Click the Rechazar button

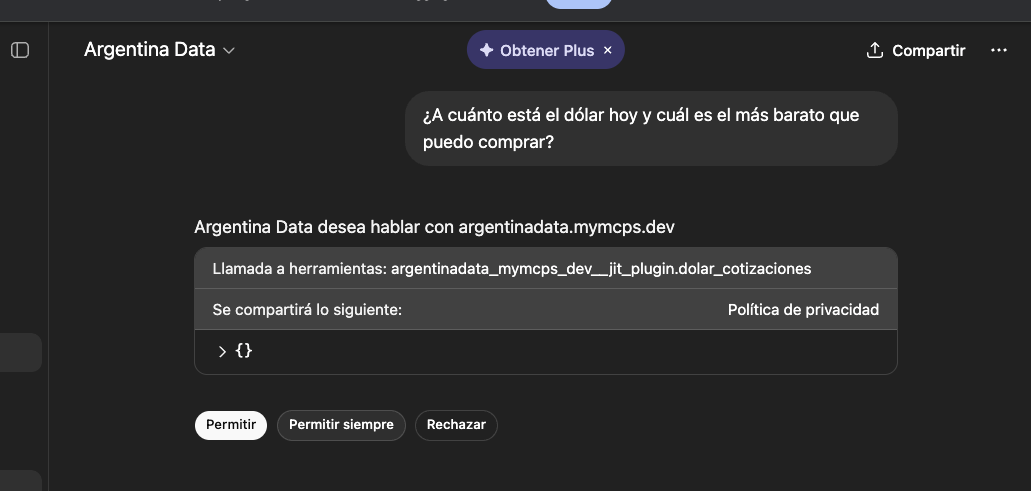[x=456, y=425]
